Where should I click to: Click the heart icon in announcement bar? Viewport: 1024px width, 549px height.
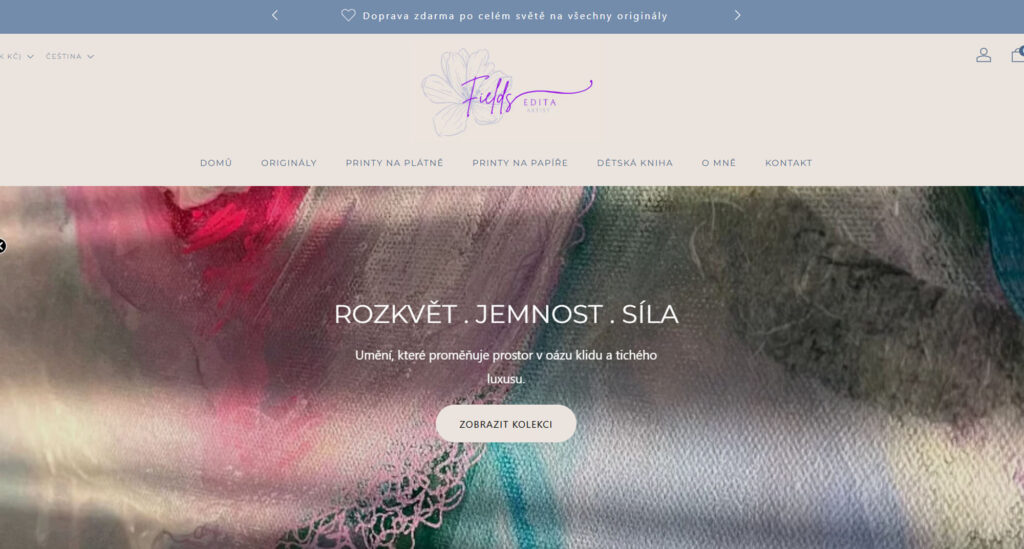pyautogui.click(x=348, y=15)
